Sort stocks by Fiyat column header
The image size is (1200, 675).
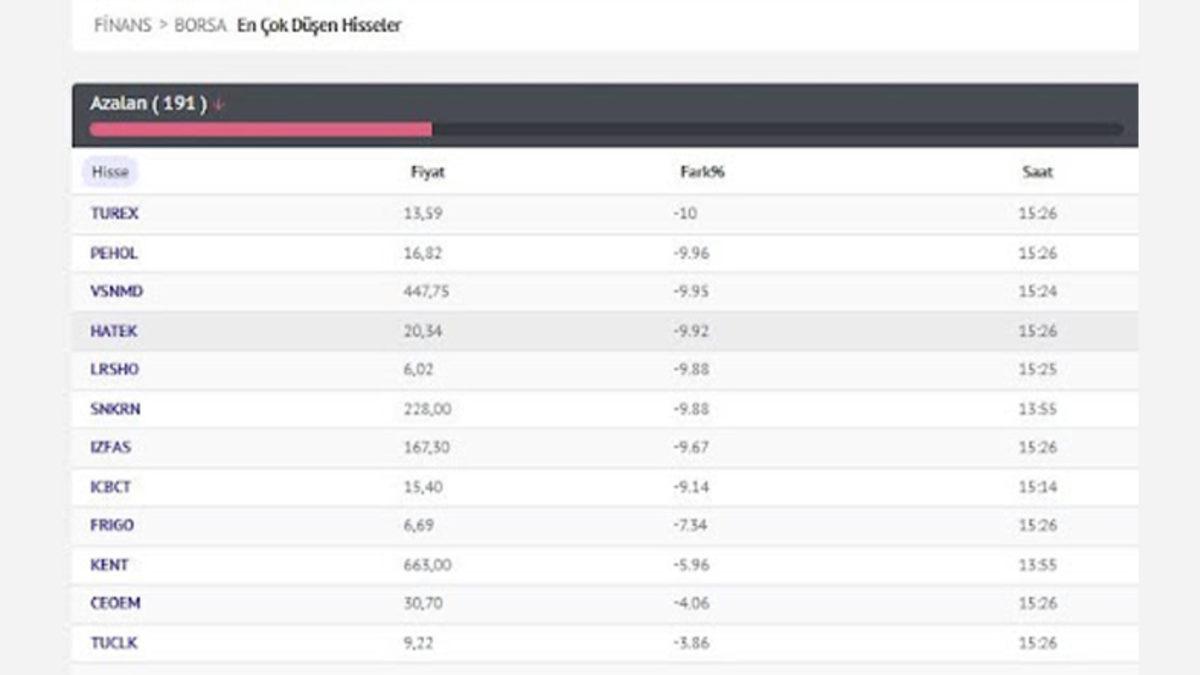point(430,172)
